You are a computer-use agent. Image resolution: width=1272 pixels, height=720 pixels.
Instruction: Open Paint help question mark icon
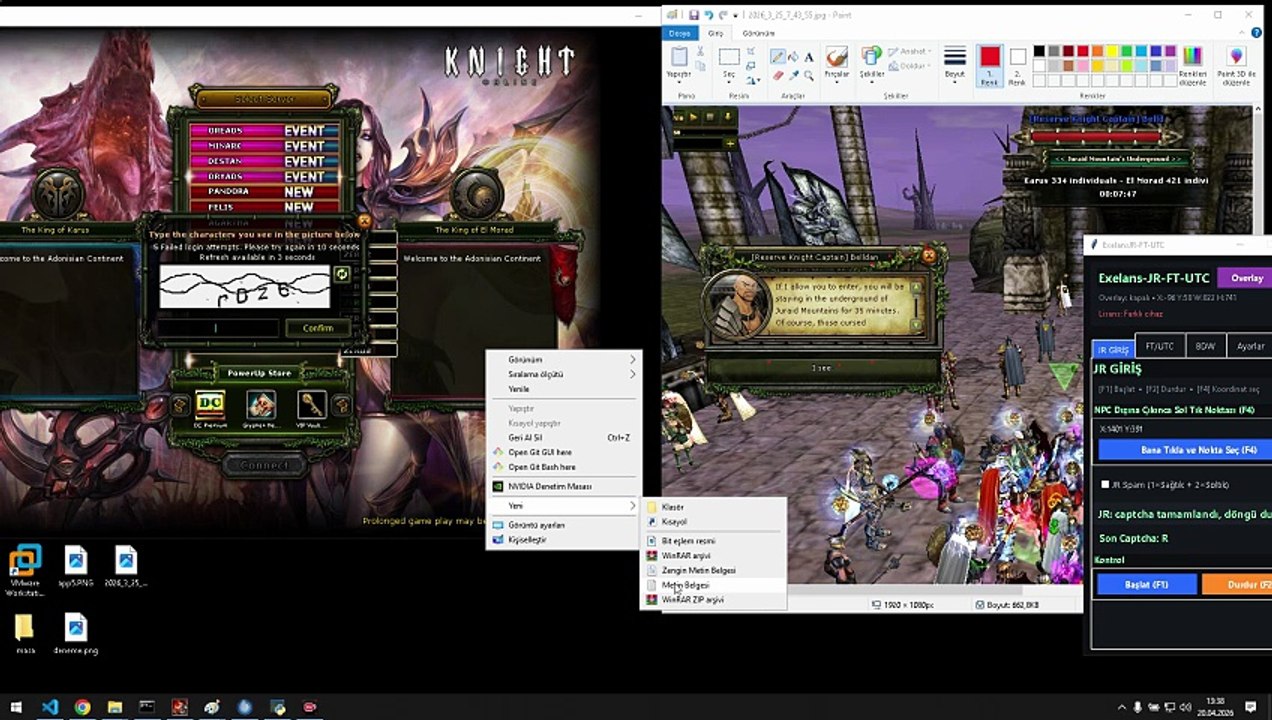coord(1256,33)
